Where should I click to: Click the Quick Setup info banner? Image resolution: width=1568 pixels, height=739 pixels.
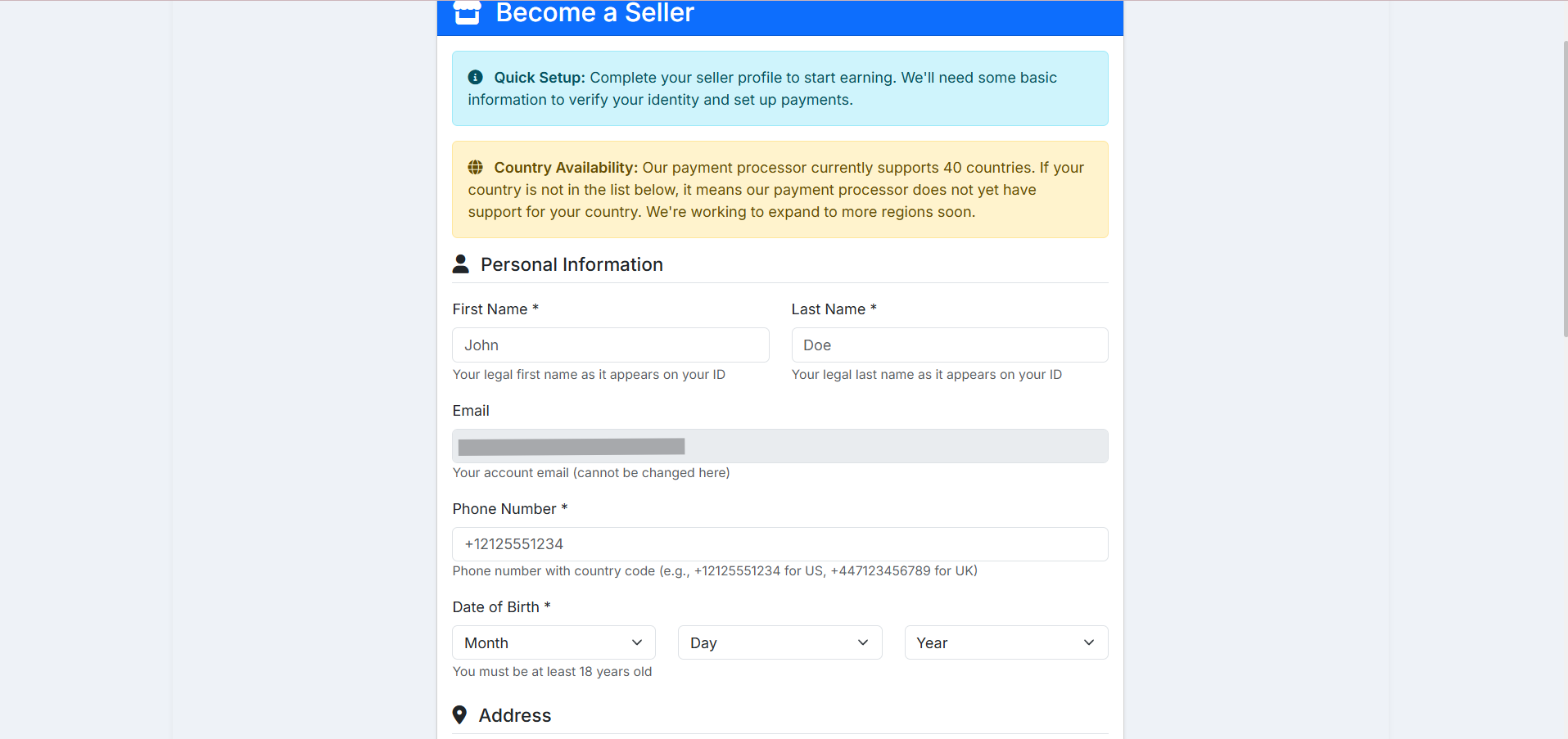coord(779,88)
